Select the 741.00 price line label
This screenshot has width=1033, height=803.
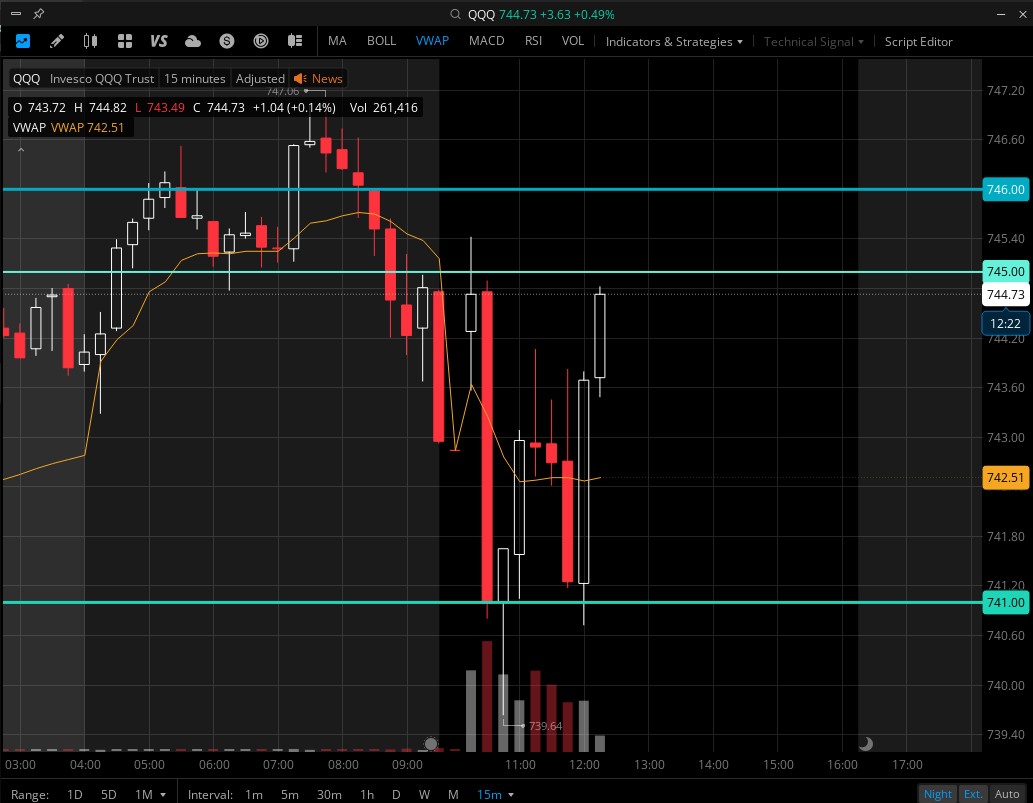(1005, 602)
